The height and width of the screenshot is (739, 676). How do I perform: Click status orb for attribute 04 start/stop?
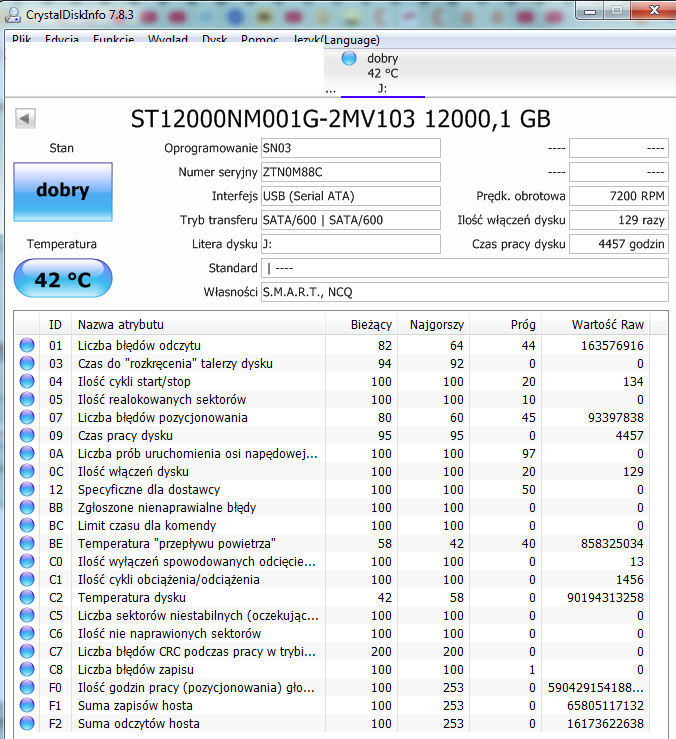[x=27, y=381]
